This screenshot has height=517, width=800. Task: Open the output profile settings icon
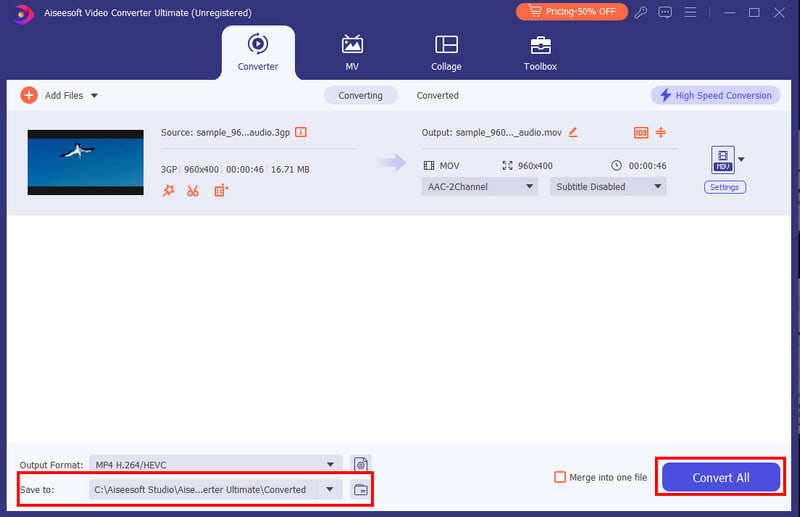[x=361, y=464]
